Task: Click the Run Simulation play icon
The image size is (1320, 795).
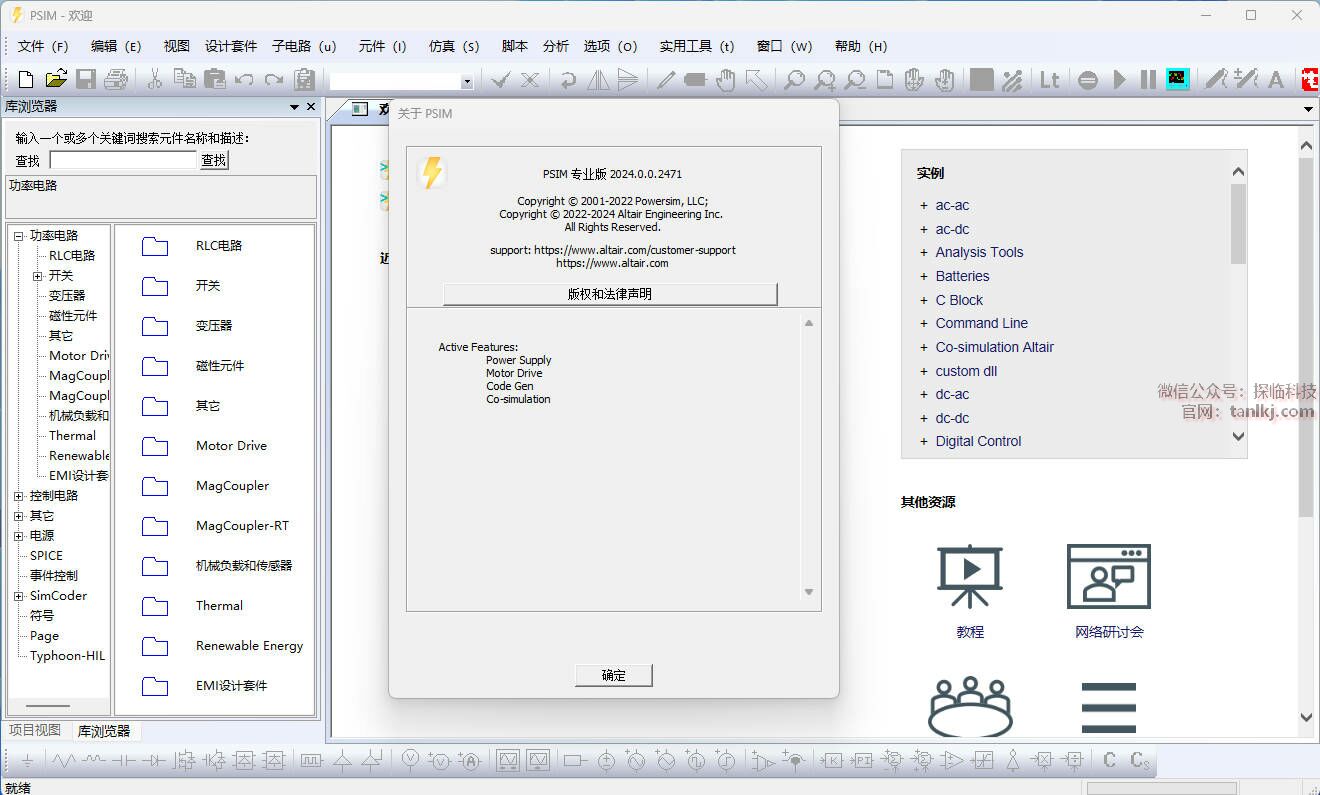Action: coord(1119,80)
